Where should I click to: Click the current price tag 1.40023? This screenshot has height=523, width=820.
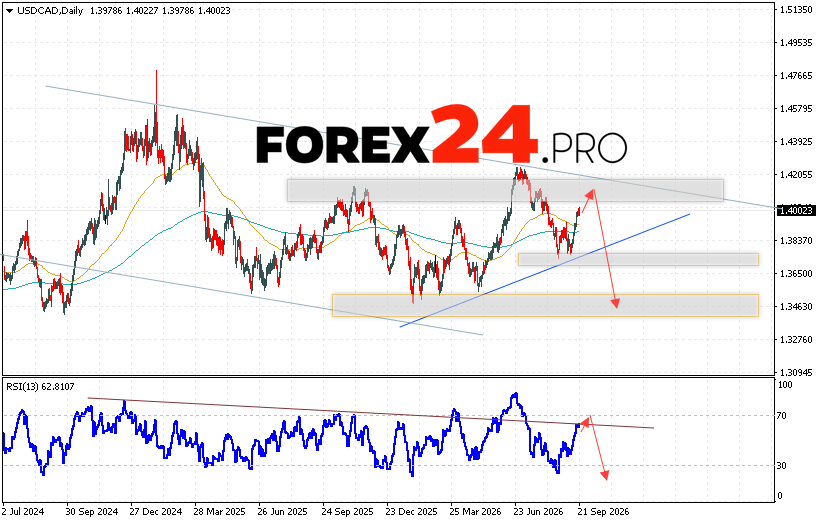click(796, 211)
